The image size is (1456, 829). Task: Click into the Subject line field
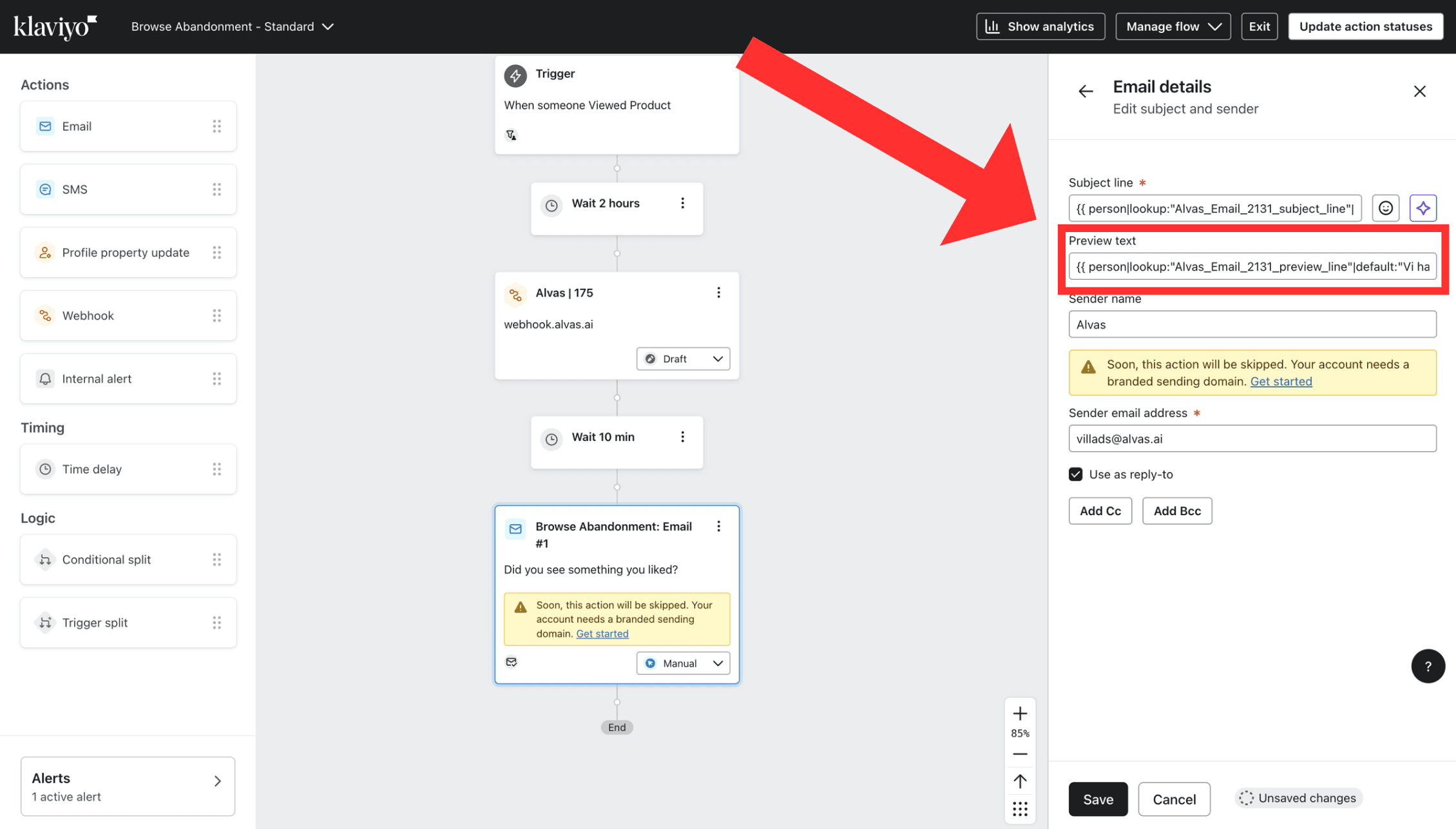1214,208
